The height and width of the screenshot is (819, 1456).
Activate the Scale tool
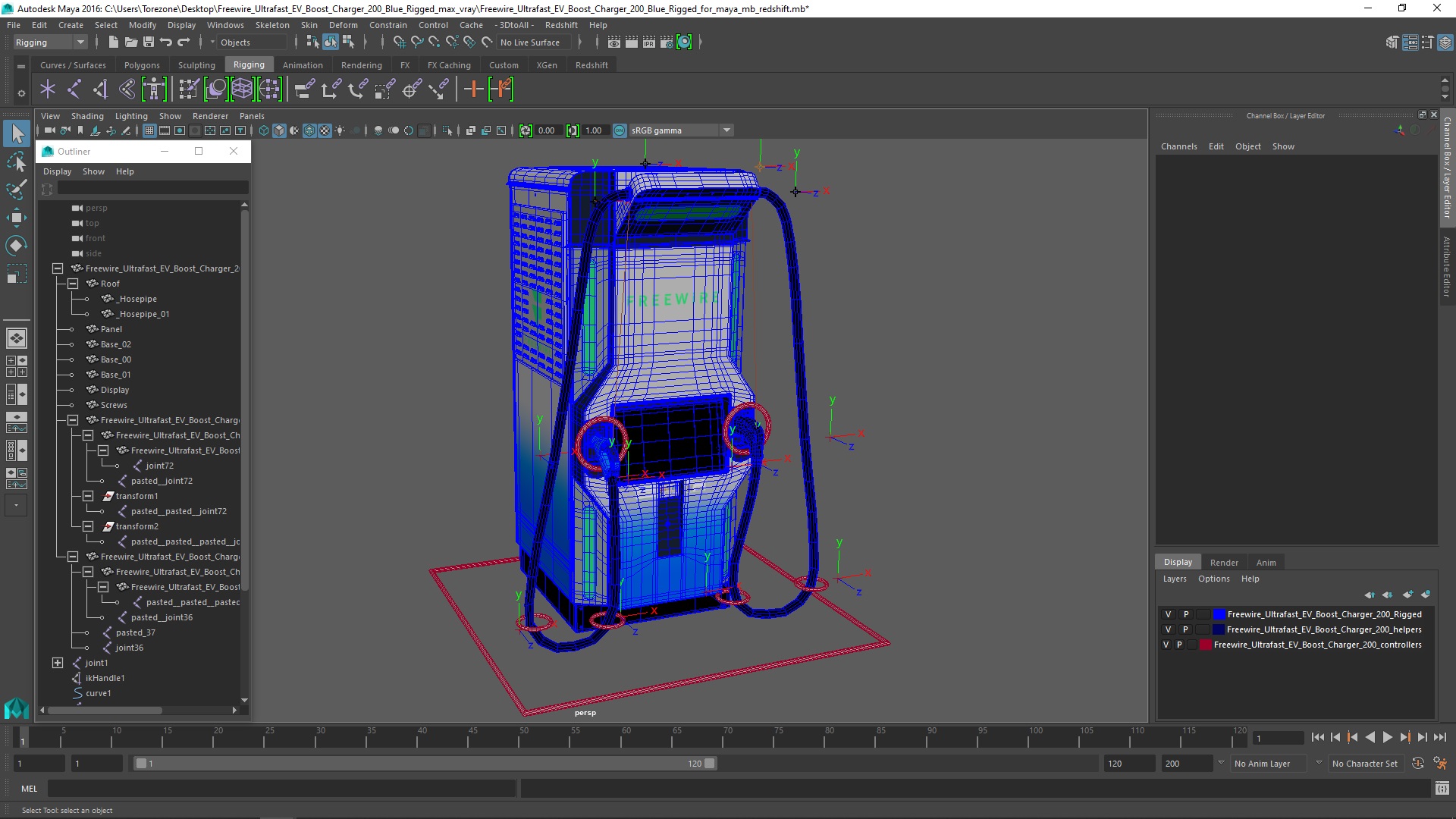point(17,274)
